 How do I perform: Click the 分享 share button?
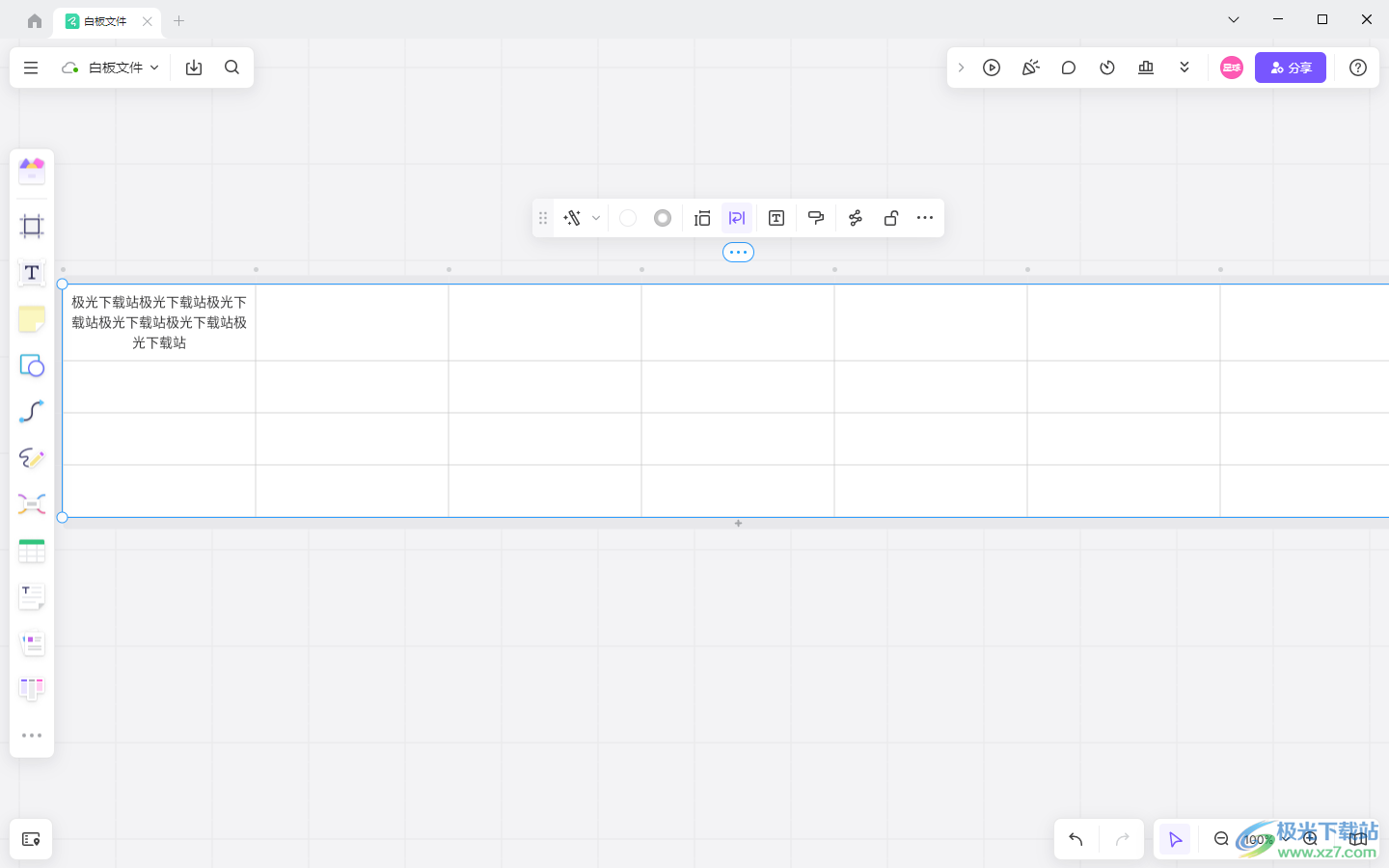(1291, 68)
